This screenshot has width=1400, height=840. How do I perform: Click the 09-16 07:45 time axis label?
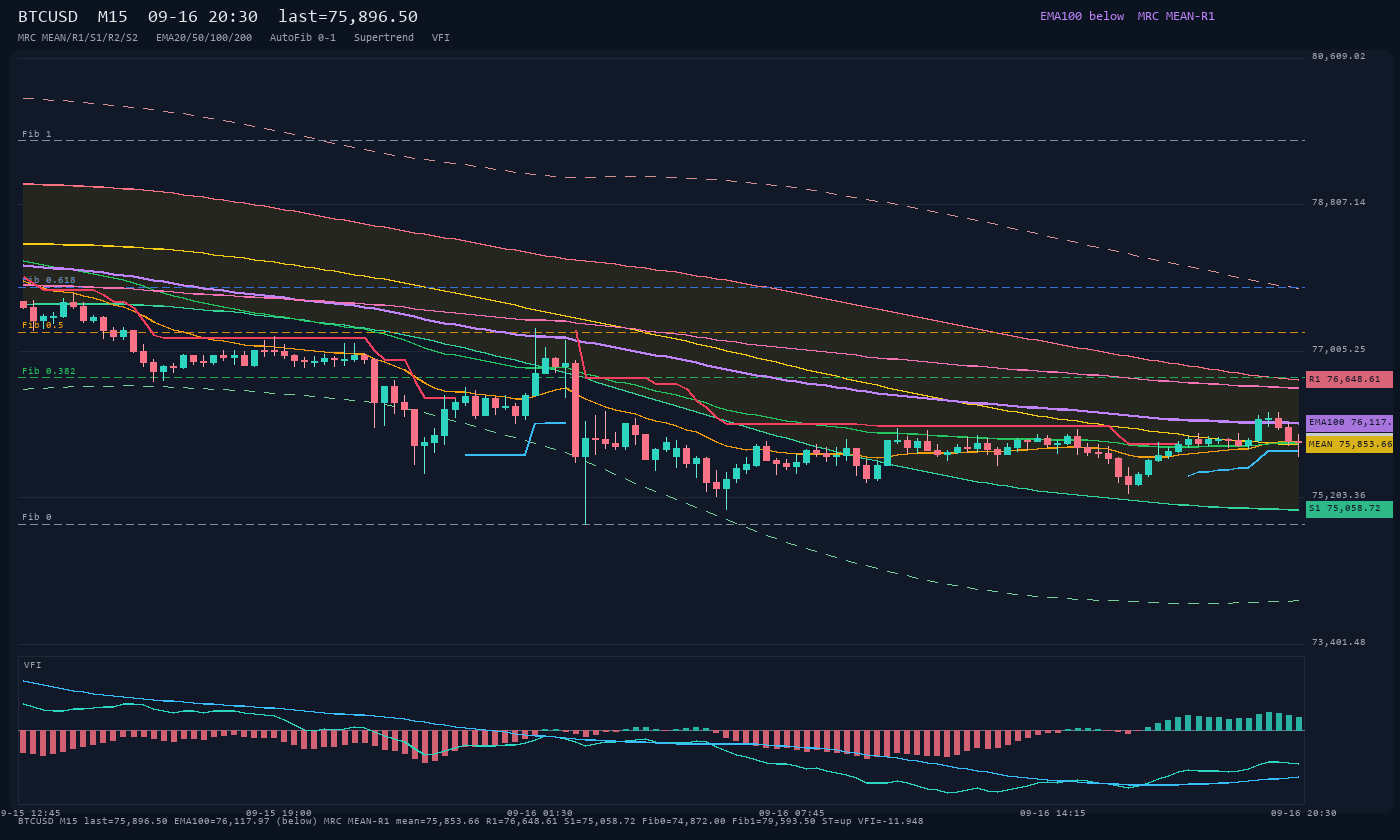[x=792, y=813]
